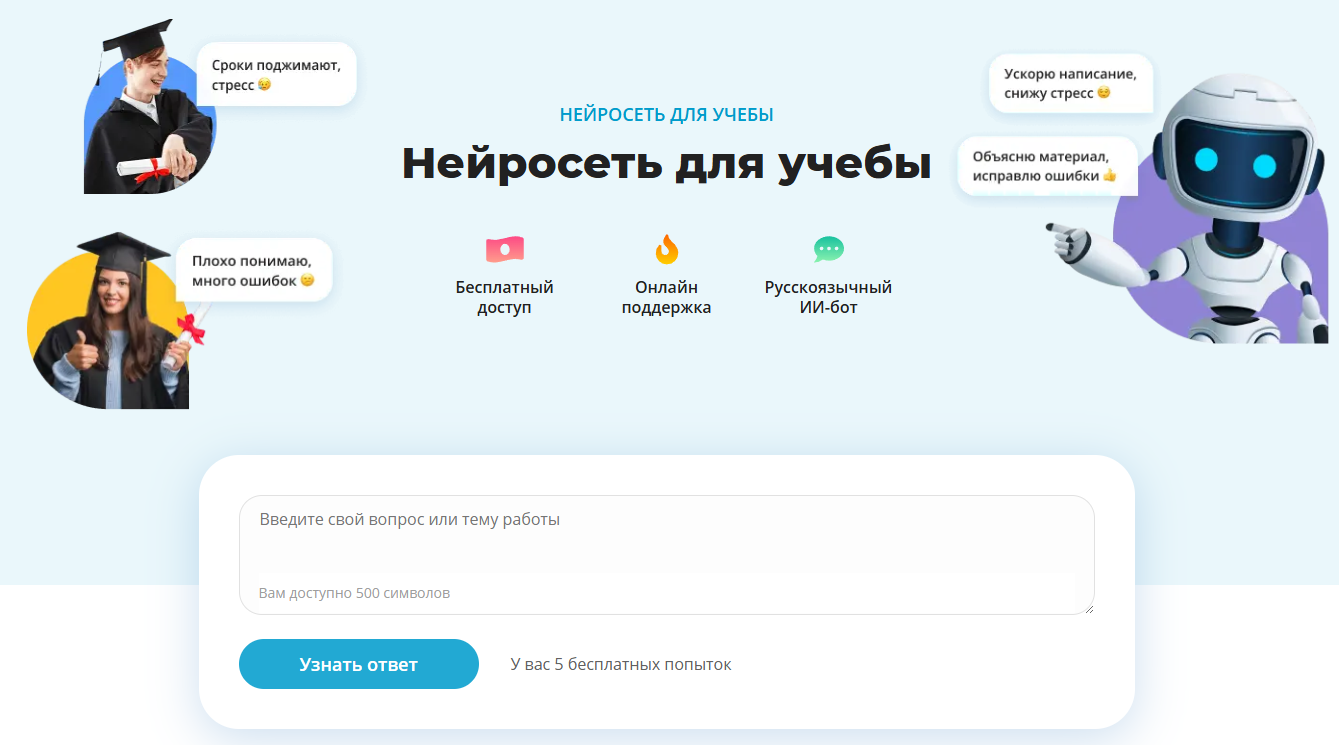Image resolution: width=1339 pixels, height=745 pixels.
Task: Click the 'Плохо понимаю, много ошибок' speech bubble
Action: coord(253,271)
